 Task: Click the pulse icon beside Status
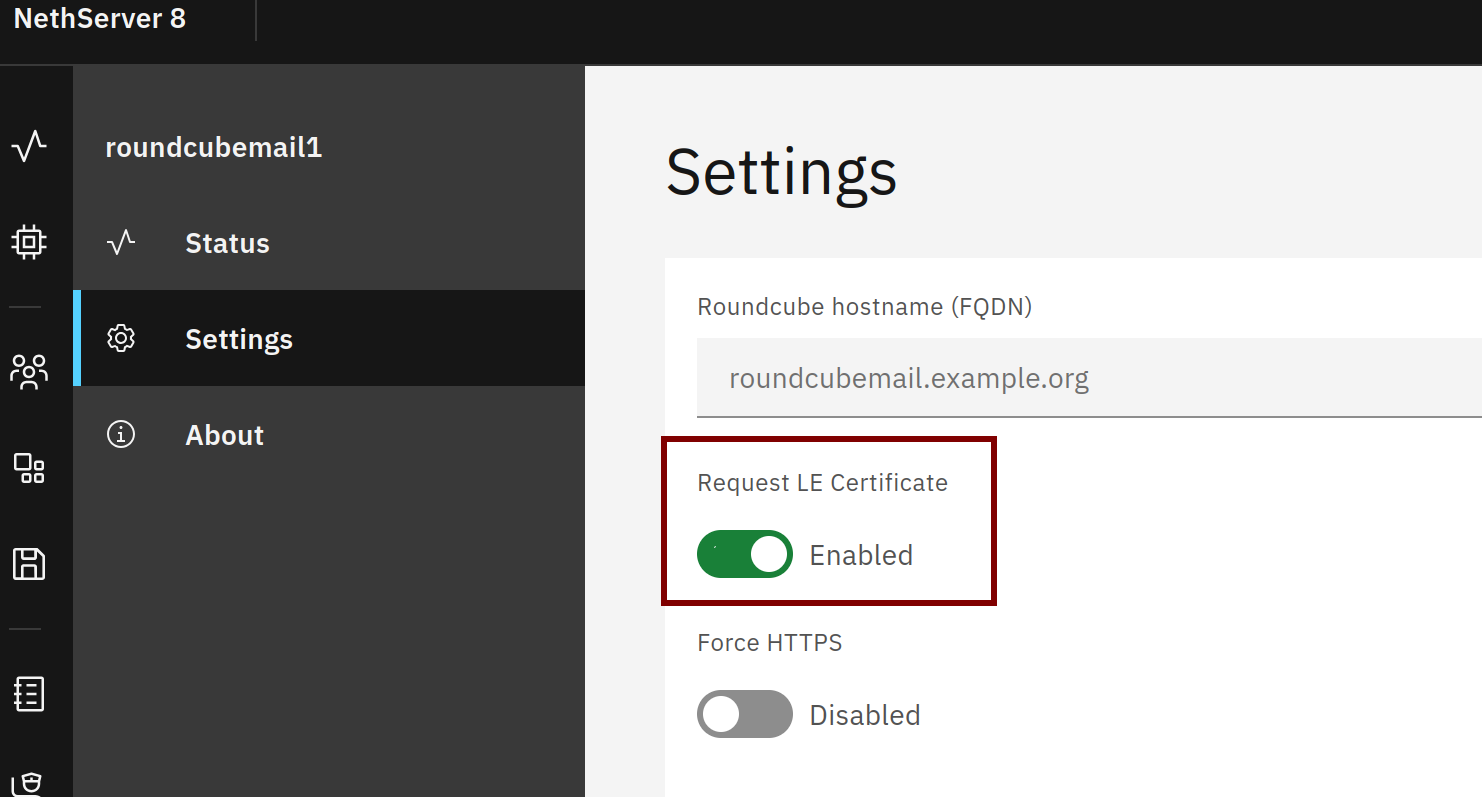tap(121, 243)
